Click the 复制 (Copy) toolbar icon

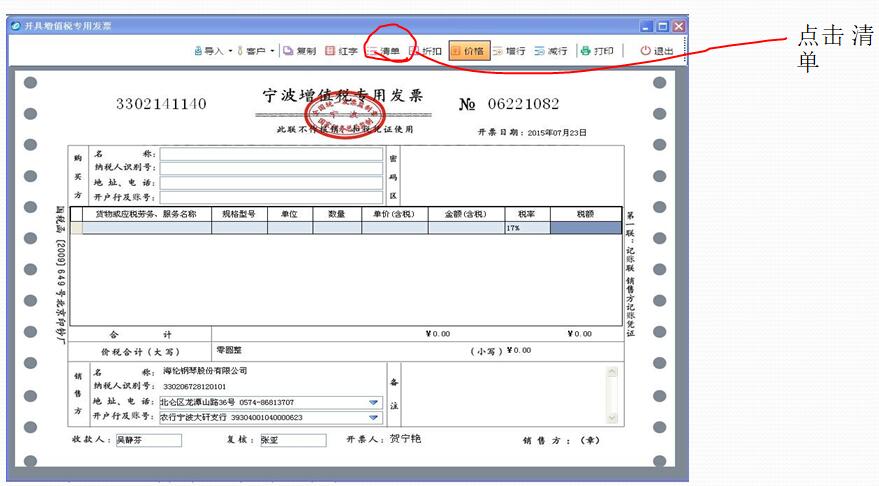299,51
